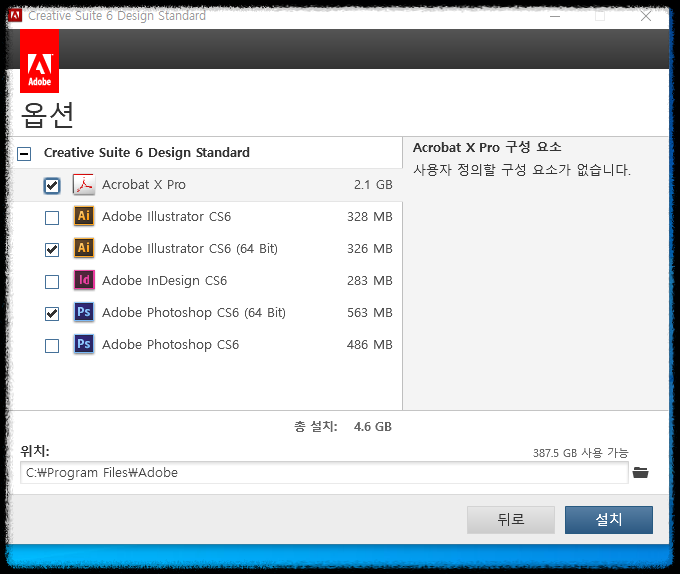Open the folder browse icon for install location

(x=641, y=472)
